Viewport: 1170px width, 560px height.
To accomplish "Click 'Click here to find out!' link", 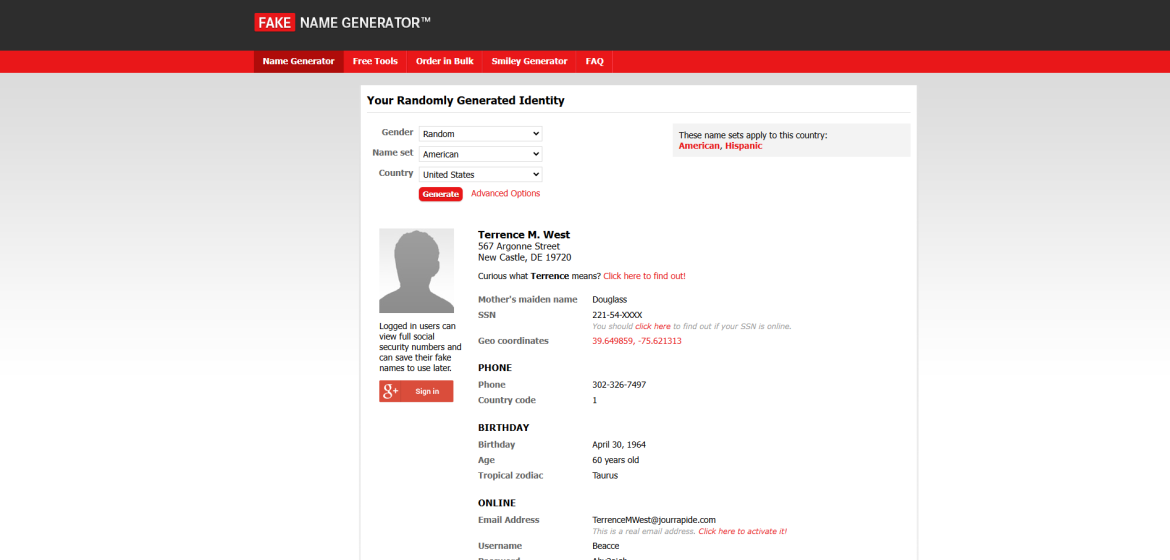I will tap(644, 276).
